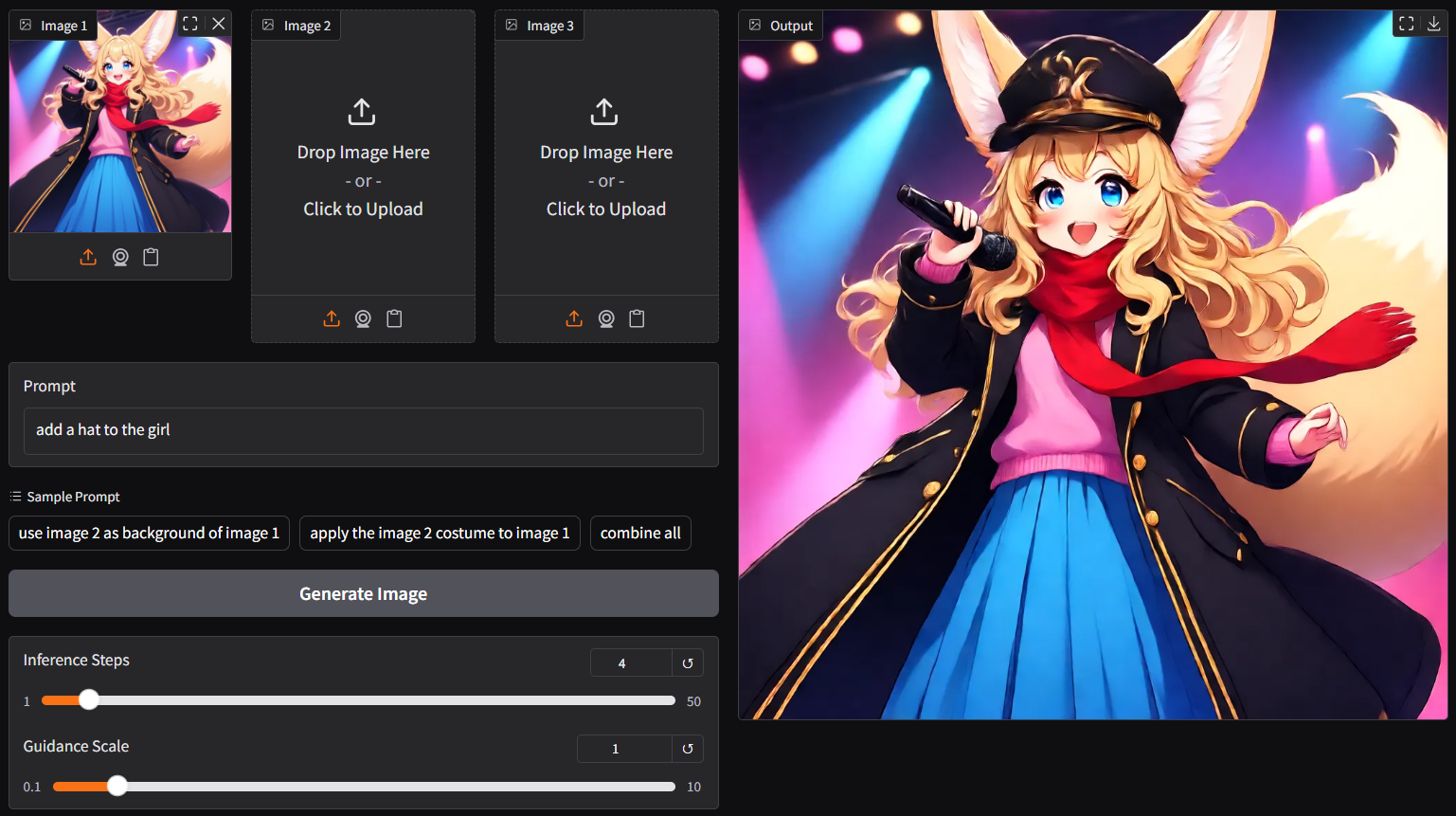Click the clipboard paste icon under Image 1

pyautogui.click(x=151, y=257)
